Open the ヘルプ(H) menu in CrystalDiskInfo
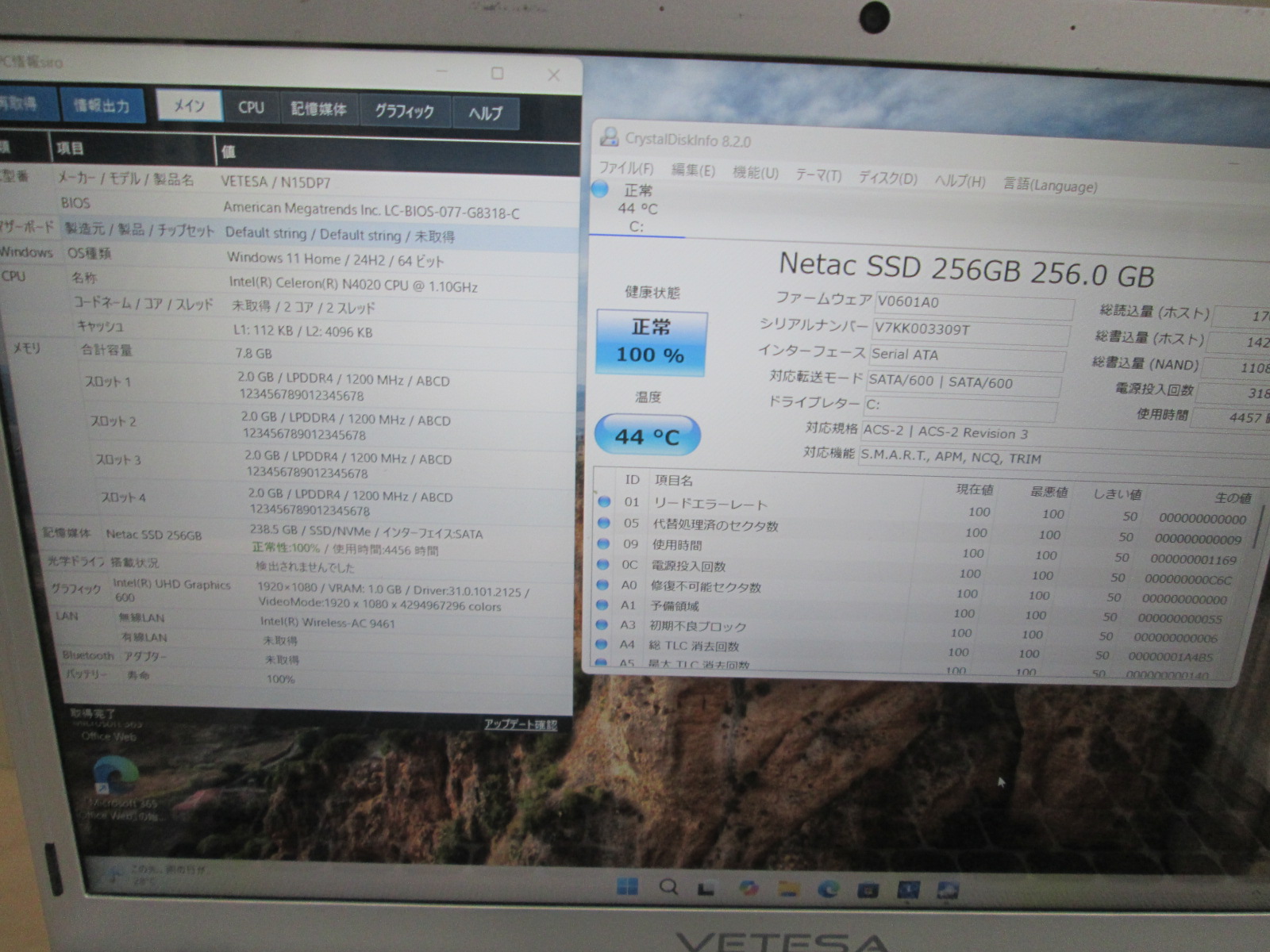The width and height of the screenshot is (1270, 952). pyautogui.click(x=960, y=181)
